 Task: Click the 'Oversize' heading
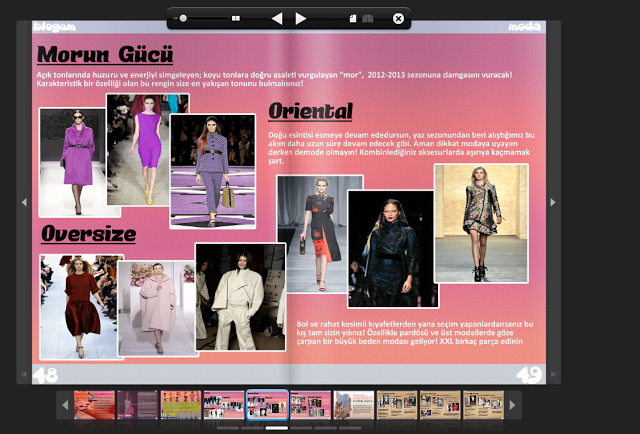click(89, 234)
